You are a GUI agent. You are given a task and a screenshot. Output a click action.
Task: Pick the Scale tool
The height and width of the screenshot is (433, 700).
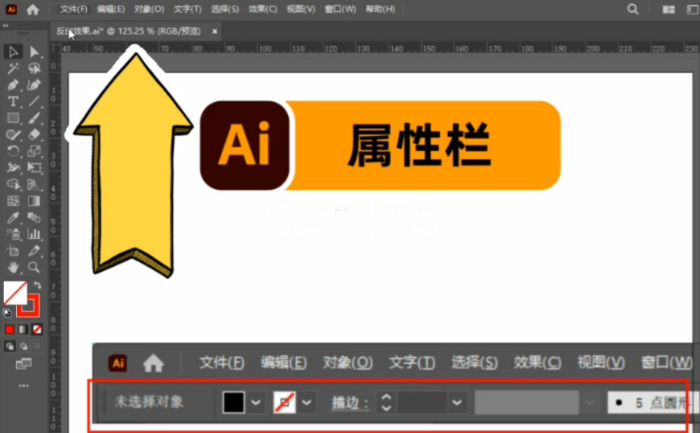coord(34,151)
